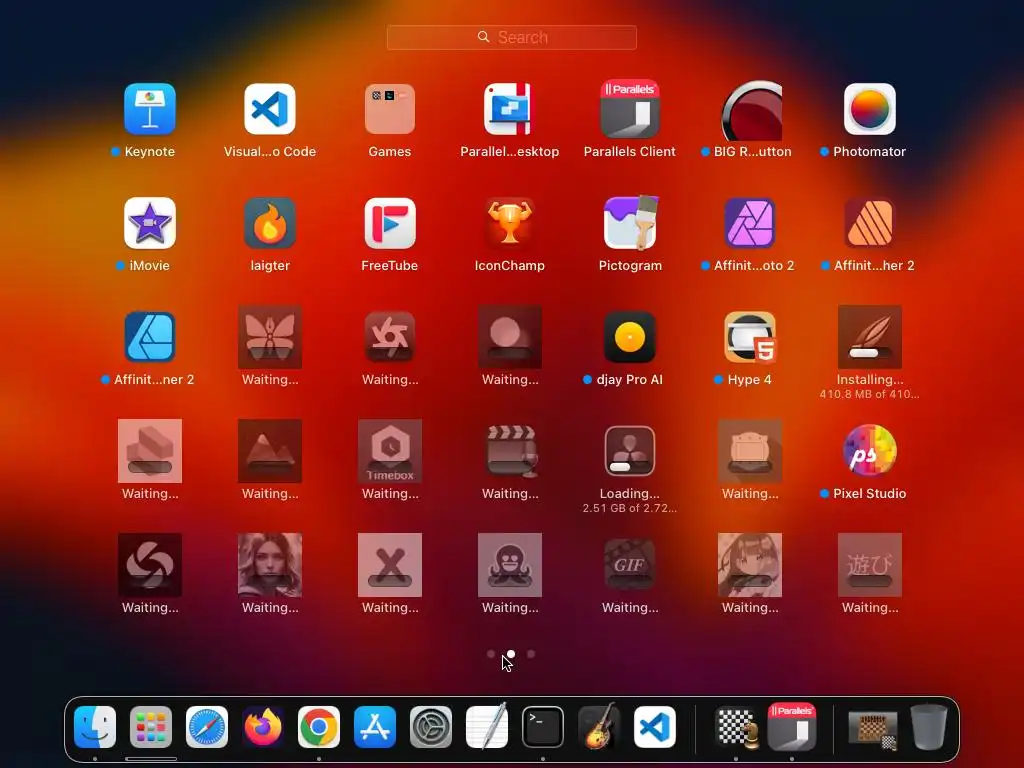Click the "410.8 MB of 410..." install progress text
The height and width of the screenshot is (768, 1024).
click(869, 394)
